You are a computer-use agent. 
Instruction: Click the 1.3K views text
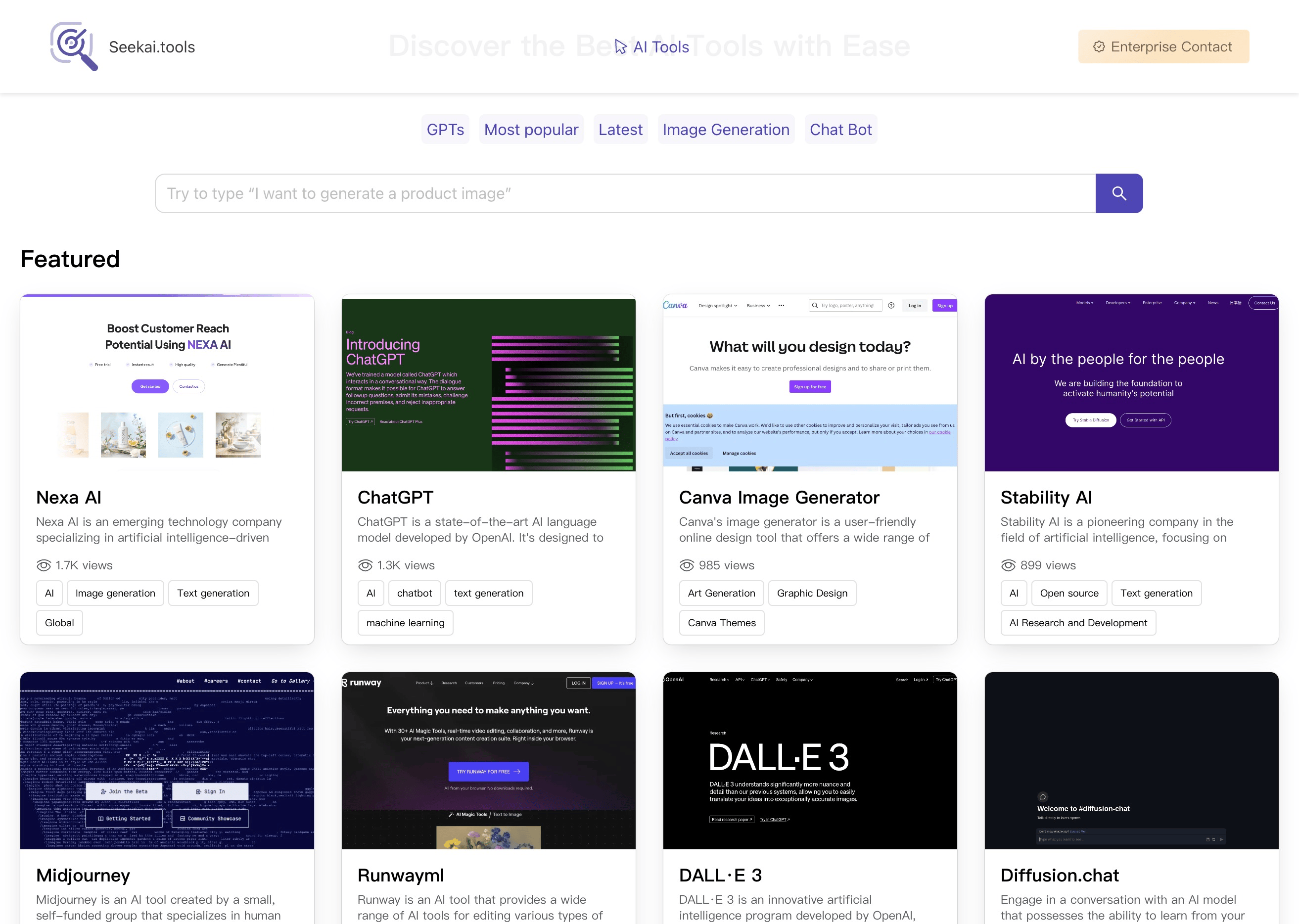(x=406, y=565)
